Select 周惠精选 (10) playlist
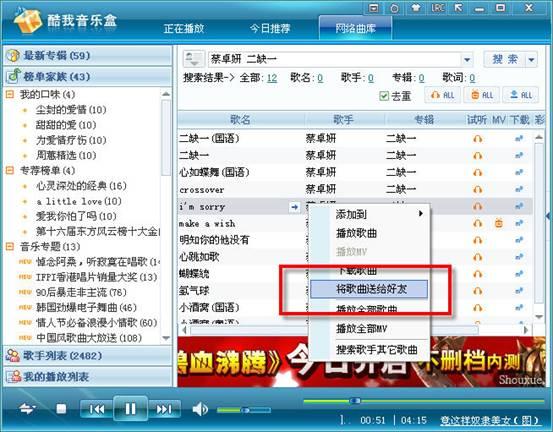Viewport: 553px width, 432px height. [x=66, y=155]
